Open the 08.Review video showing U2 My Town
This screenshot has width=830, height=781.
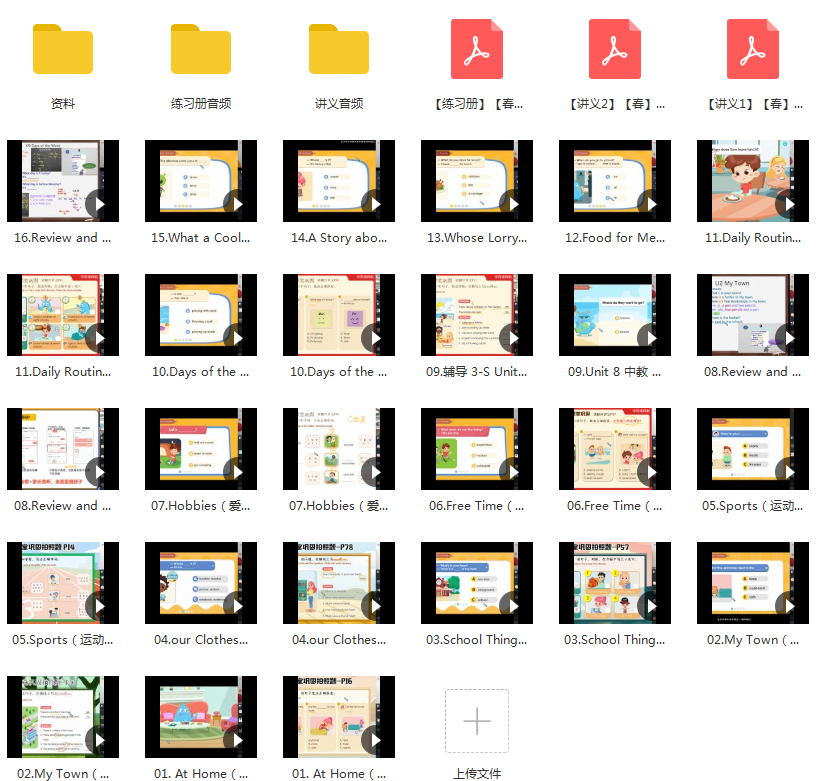click(753, 315)
